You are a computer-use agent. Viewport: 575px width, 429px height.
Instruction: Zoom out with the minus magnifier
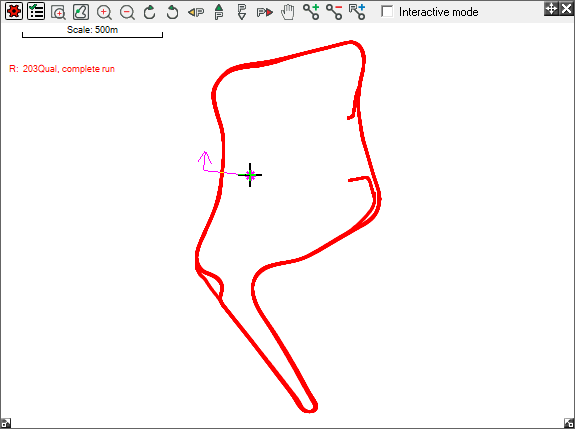[x=127, y=12]
